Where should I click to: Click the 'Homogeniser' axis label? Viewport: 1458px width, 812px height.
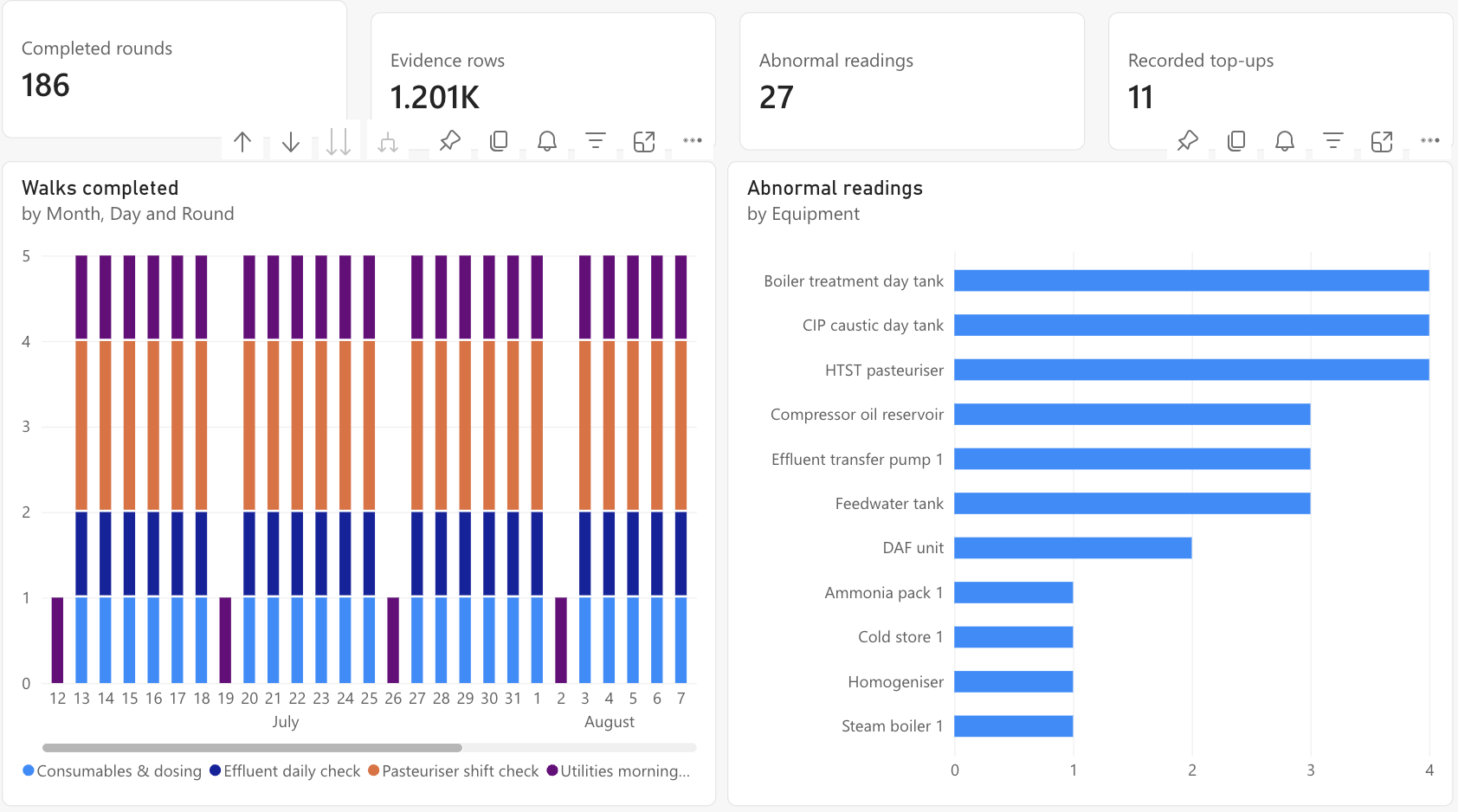(x=896, y=681)
